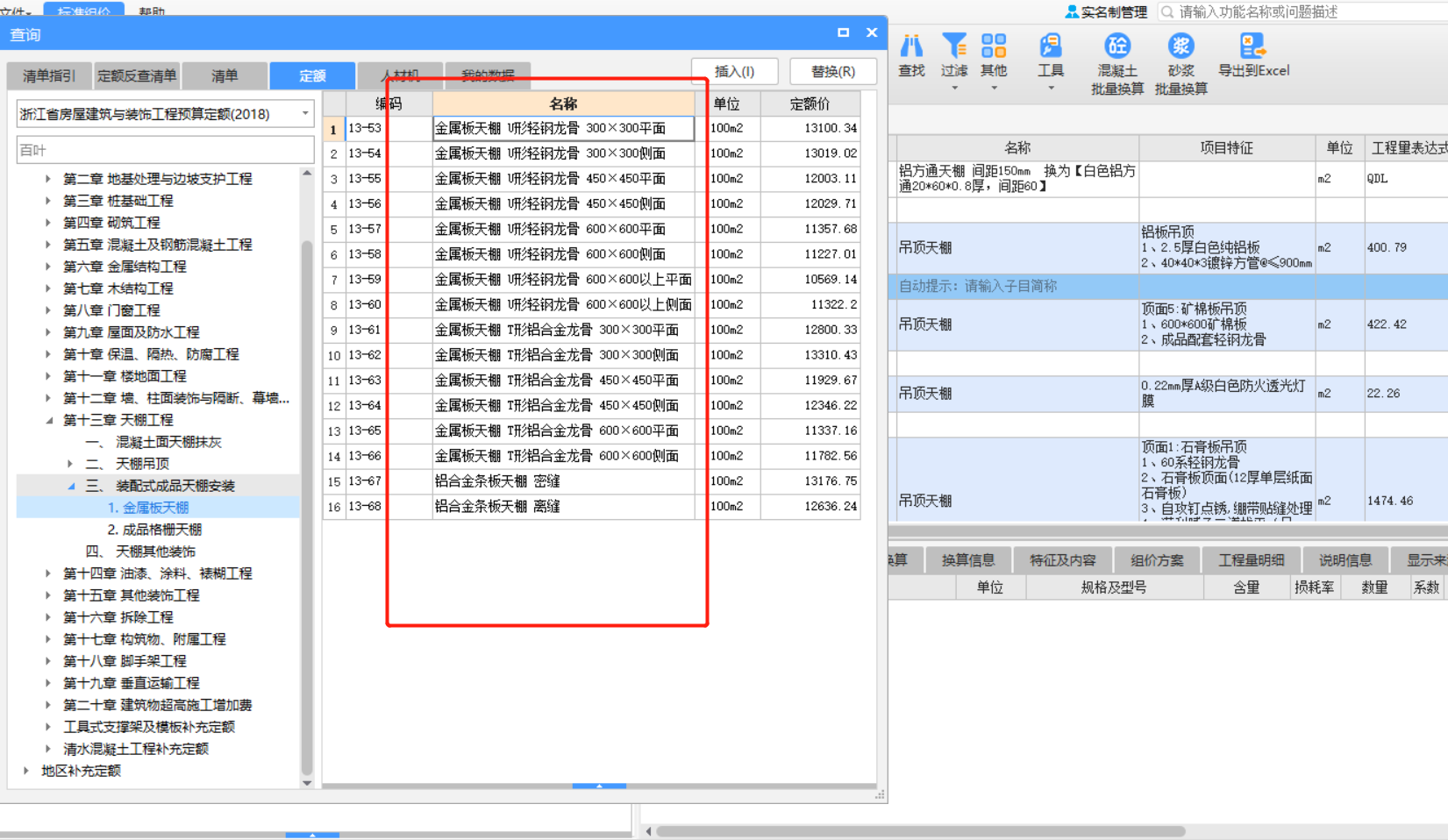The height and width of the screenshot is (840, 1448).
Task: Open the 组价方案 tab
Action: (1157, 560)
